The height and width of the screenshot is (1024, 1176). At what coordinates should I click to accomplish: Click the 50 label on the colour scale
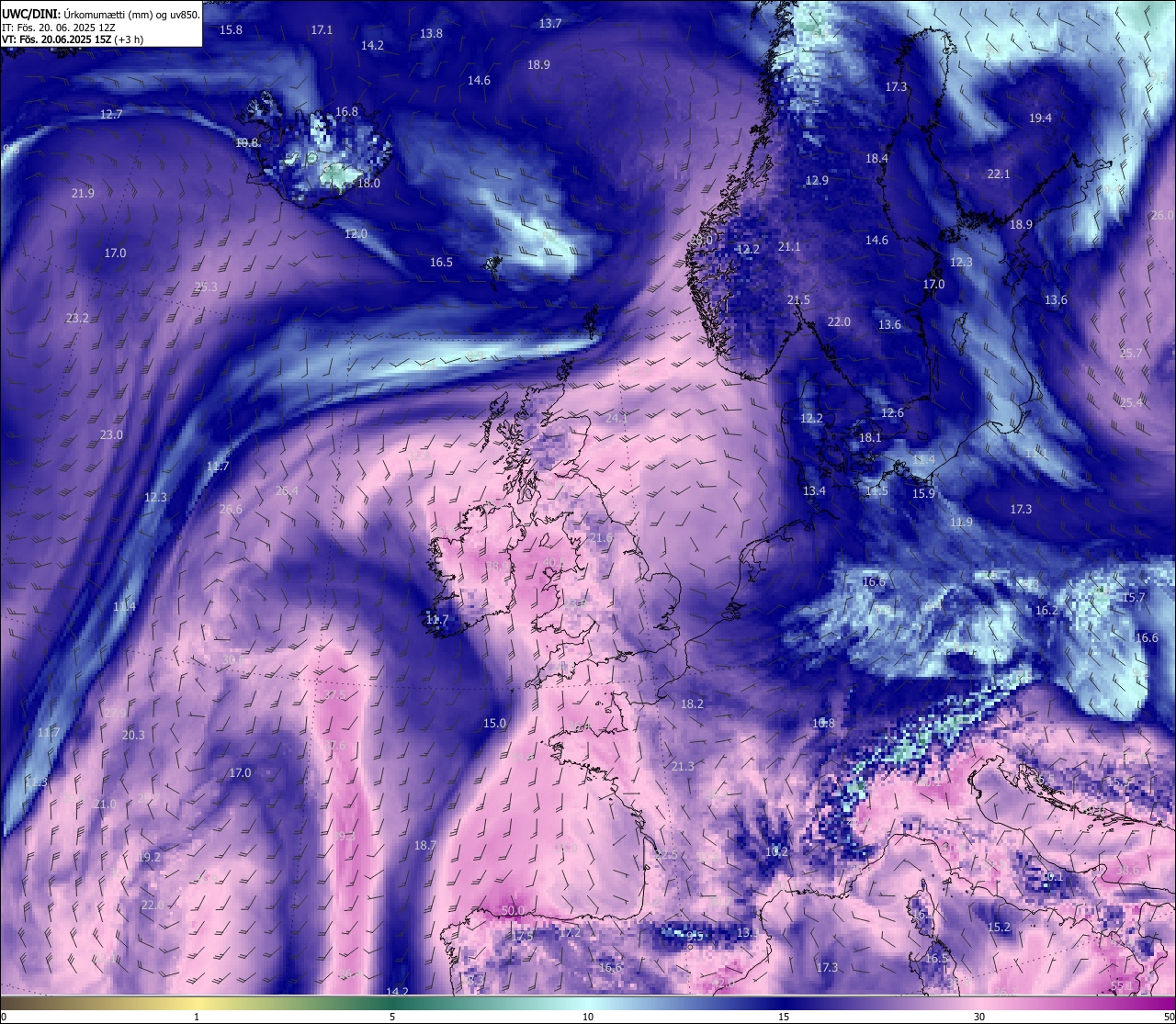[x=1168, y=1017]
